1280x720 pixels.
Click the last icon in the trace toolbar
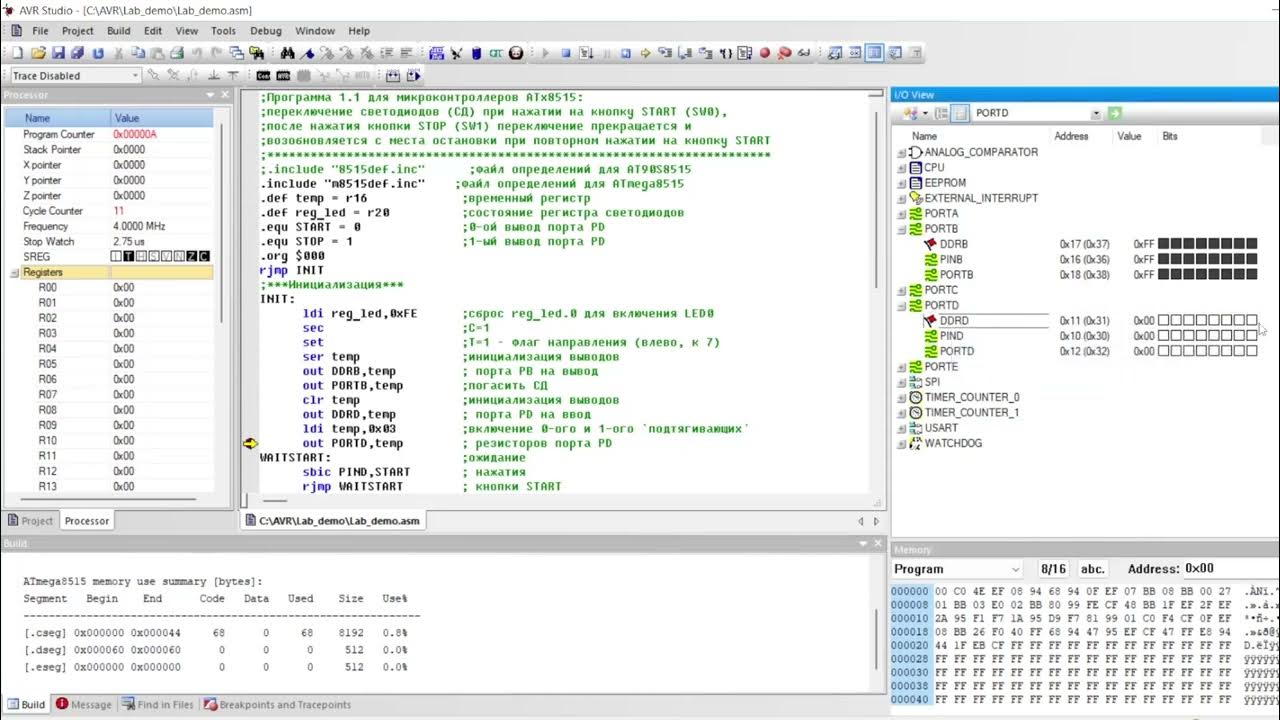pos(414,75)
